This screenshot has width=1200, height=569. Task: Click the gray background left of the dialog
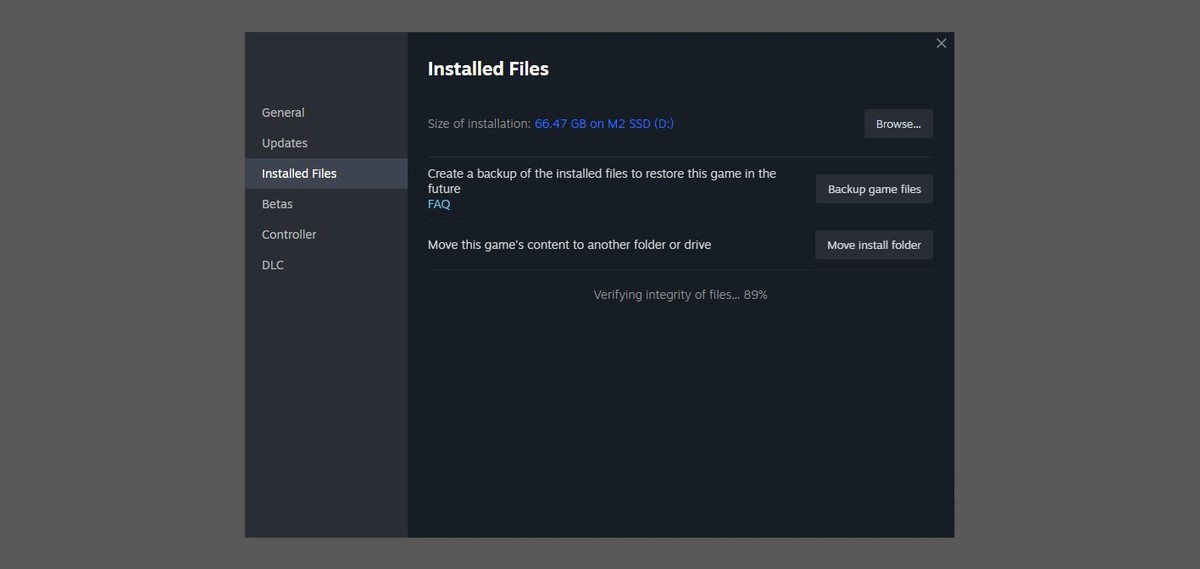[120, 285]
